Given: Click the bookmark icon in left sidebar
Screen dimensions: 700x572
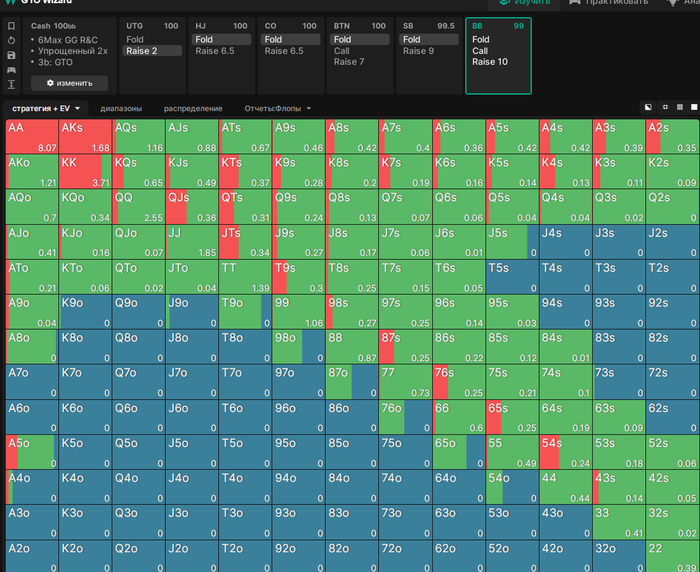Looking at the screenshot, I should tap(12, 26).
